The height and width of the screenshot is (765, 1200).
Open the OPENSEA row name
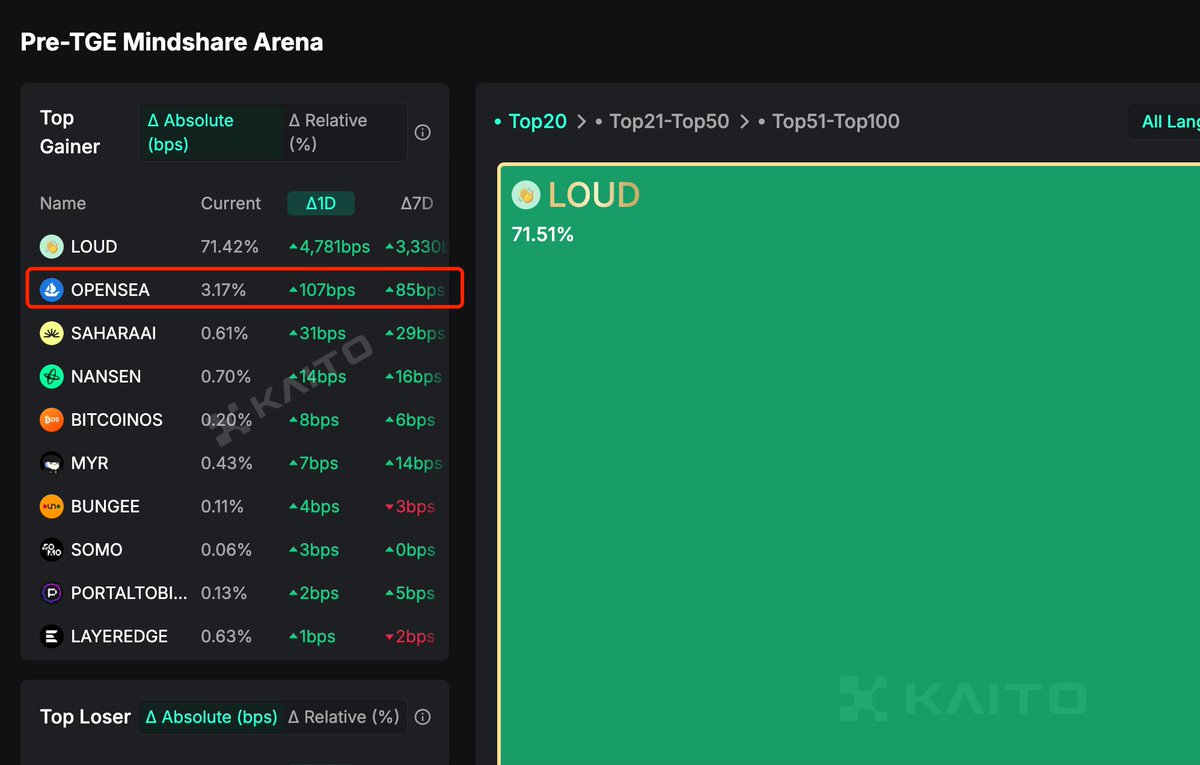click(x=110, y=290)
